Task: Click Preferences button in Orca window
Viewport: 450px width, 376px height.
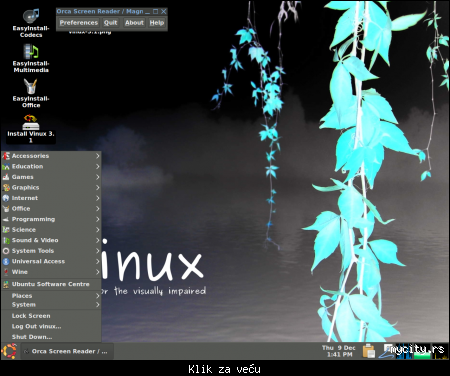Action: [79, 23]
